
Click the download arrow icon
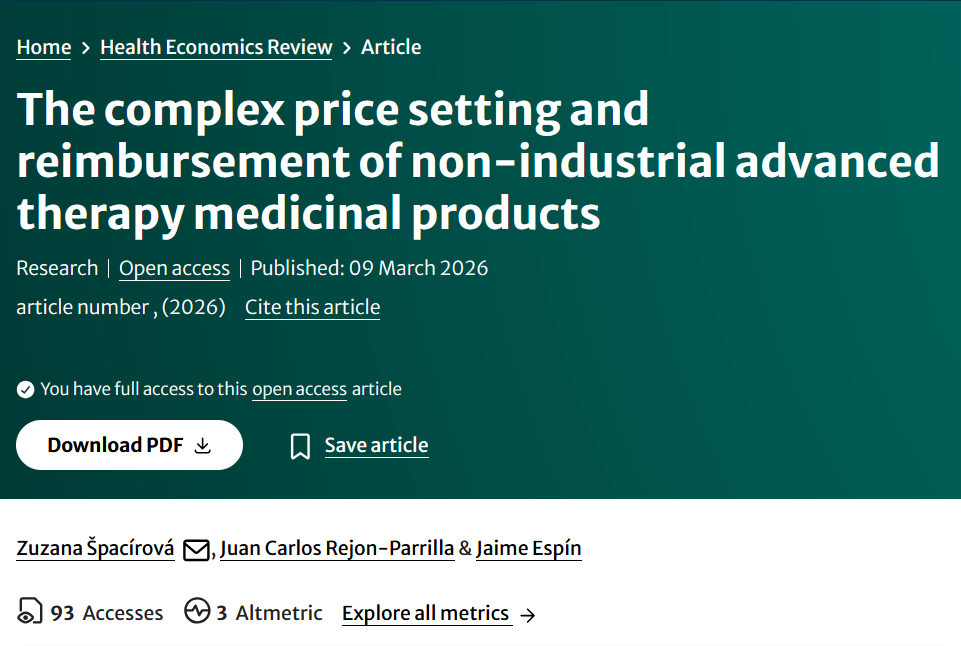pyautogui.click(x=203, y=446)
